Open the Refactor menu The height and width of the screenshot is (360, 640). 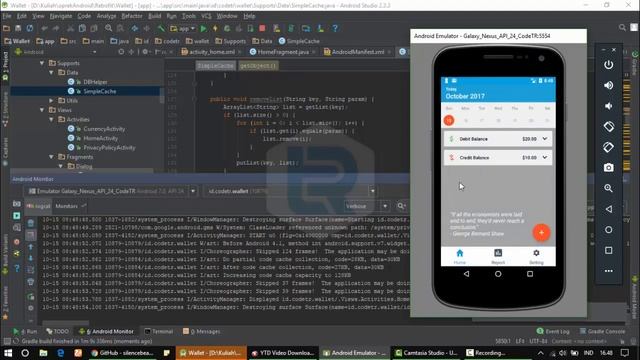[132, 16]
